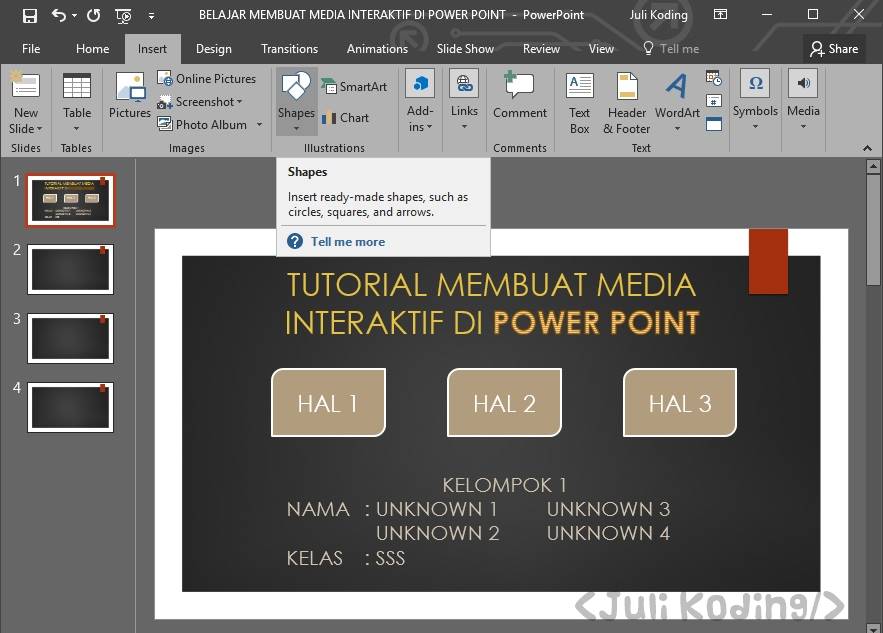
Task: Open the Shapes gallery
Action: tap(296, 101)
